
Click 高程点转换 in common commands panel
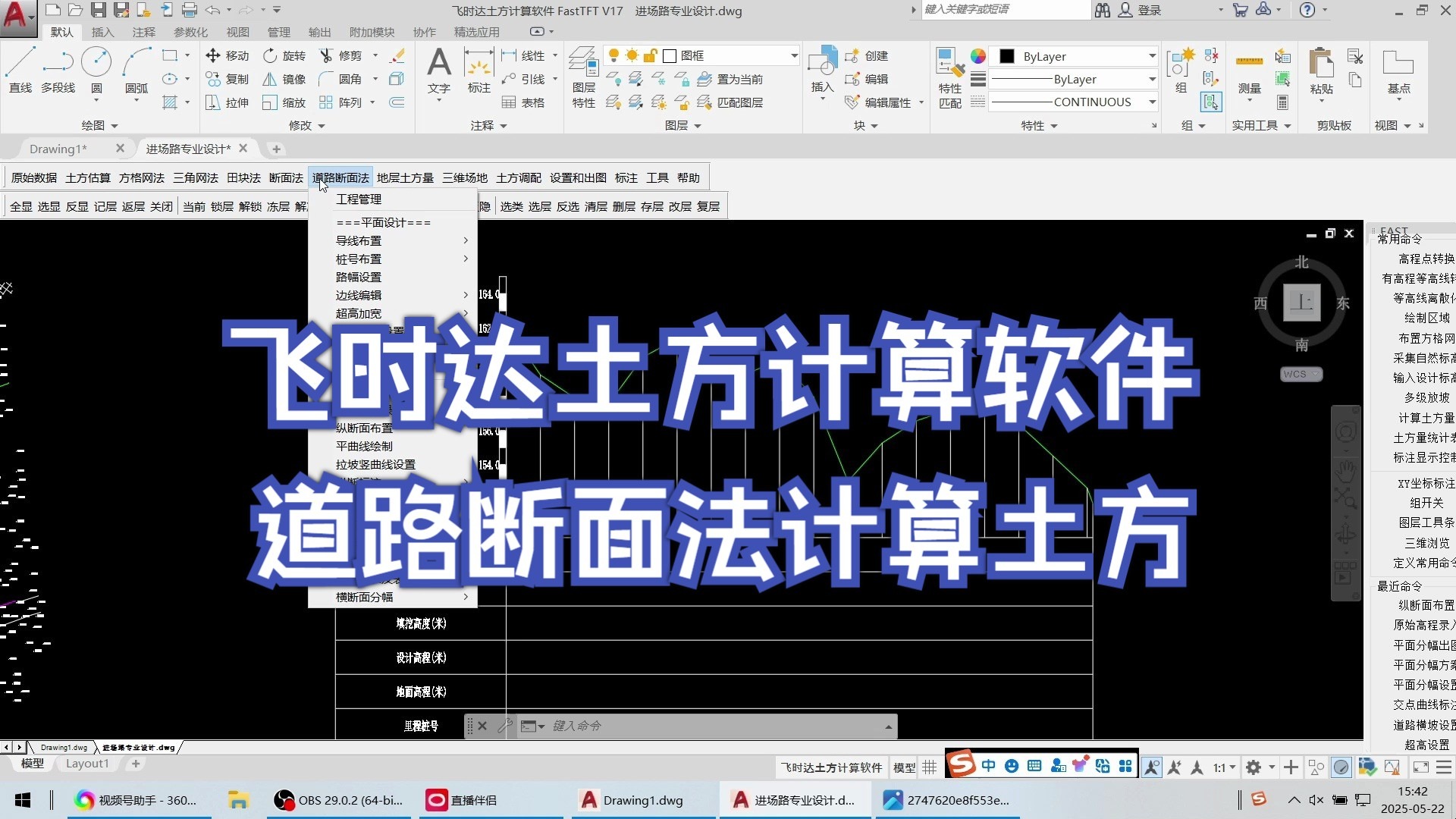[x=1426, y=259]
